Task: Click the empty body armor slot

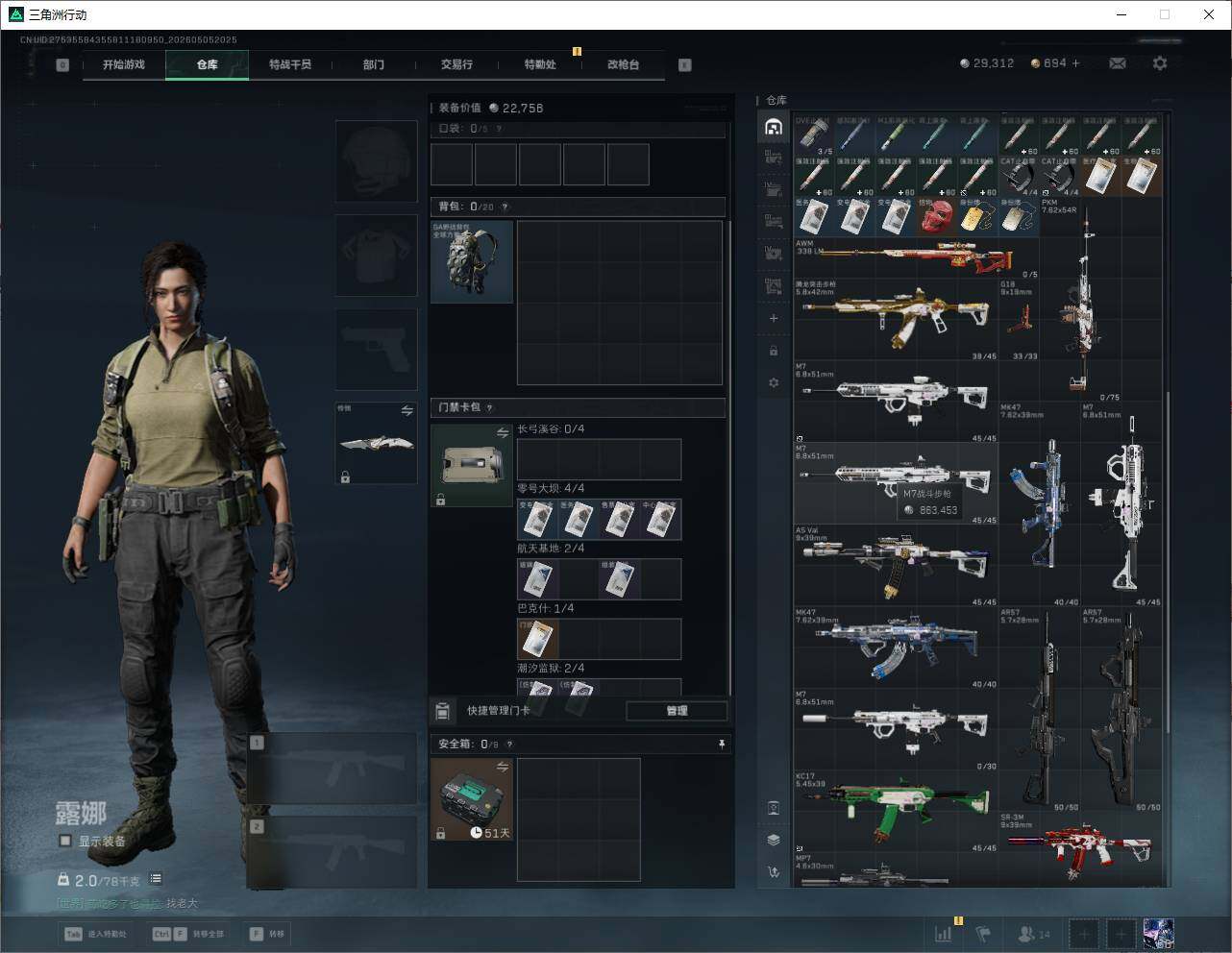Action: (376, 255)
